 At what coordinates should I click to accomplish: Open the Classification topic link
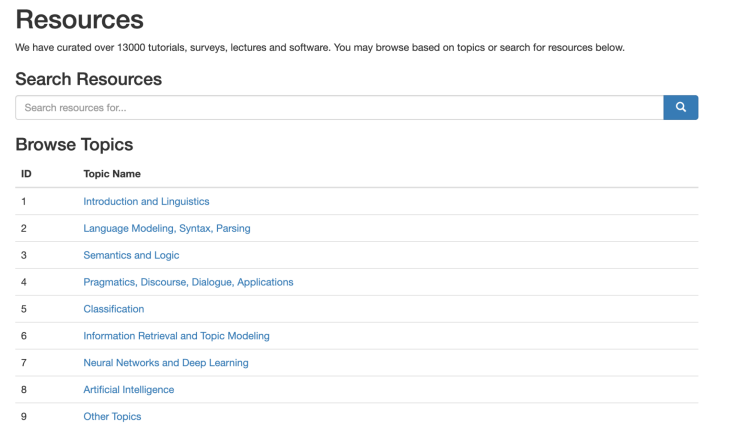point(113,309)
